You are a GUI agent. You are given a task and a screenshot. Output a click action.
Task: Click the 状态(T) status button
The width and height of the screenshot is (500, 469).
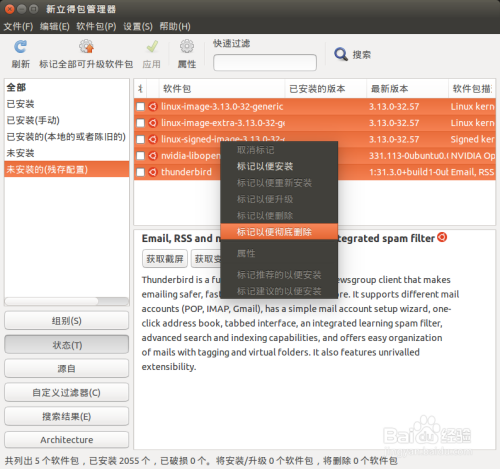(67, 345)
